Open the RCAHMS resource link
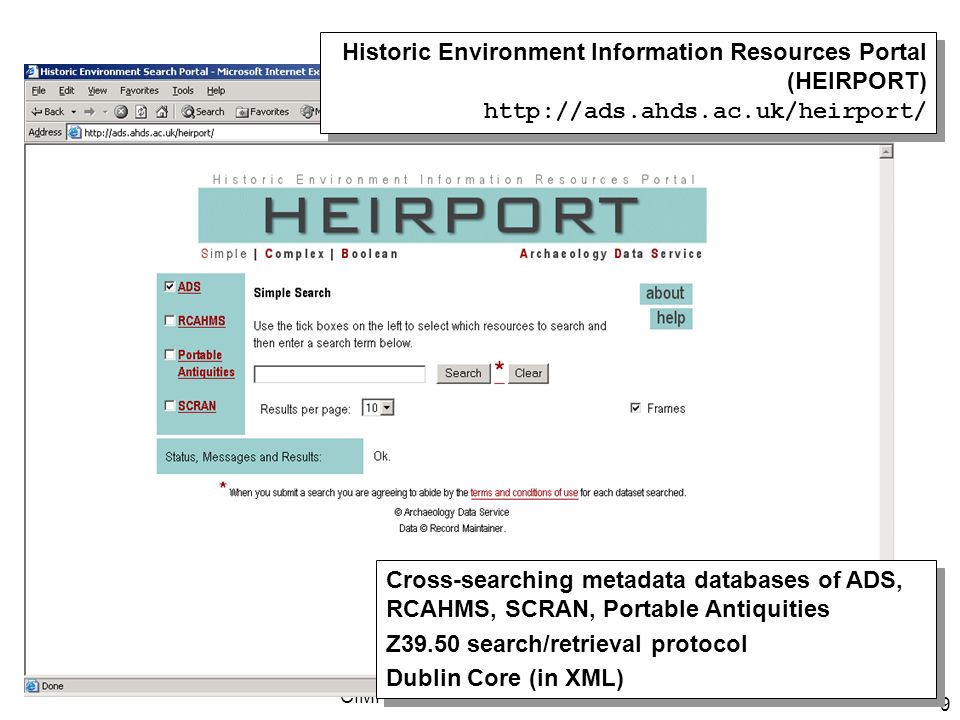The width and height of the screenshot is (960, 720). click(201, 321)
